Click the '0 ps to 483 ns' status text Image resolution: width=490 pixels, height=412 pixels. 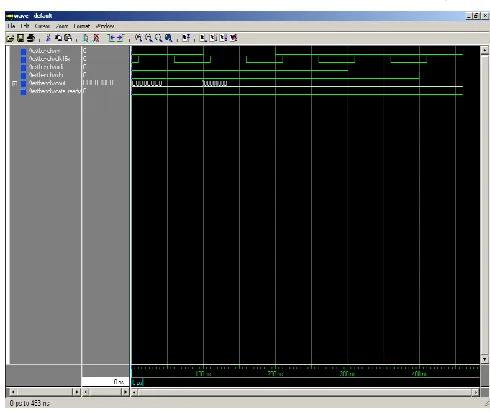(x=29, y=403)
